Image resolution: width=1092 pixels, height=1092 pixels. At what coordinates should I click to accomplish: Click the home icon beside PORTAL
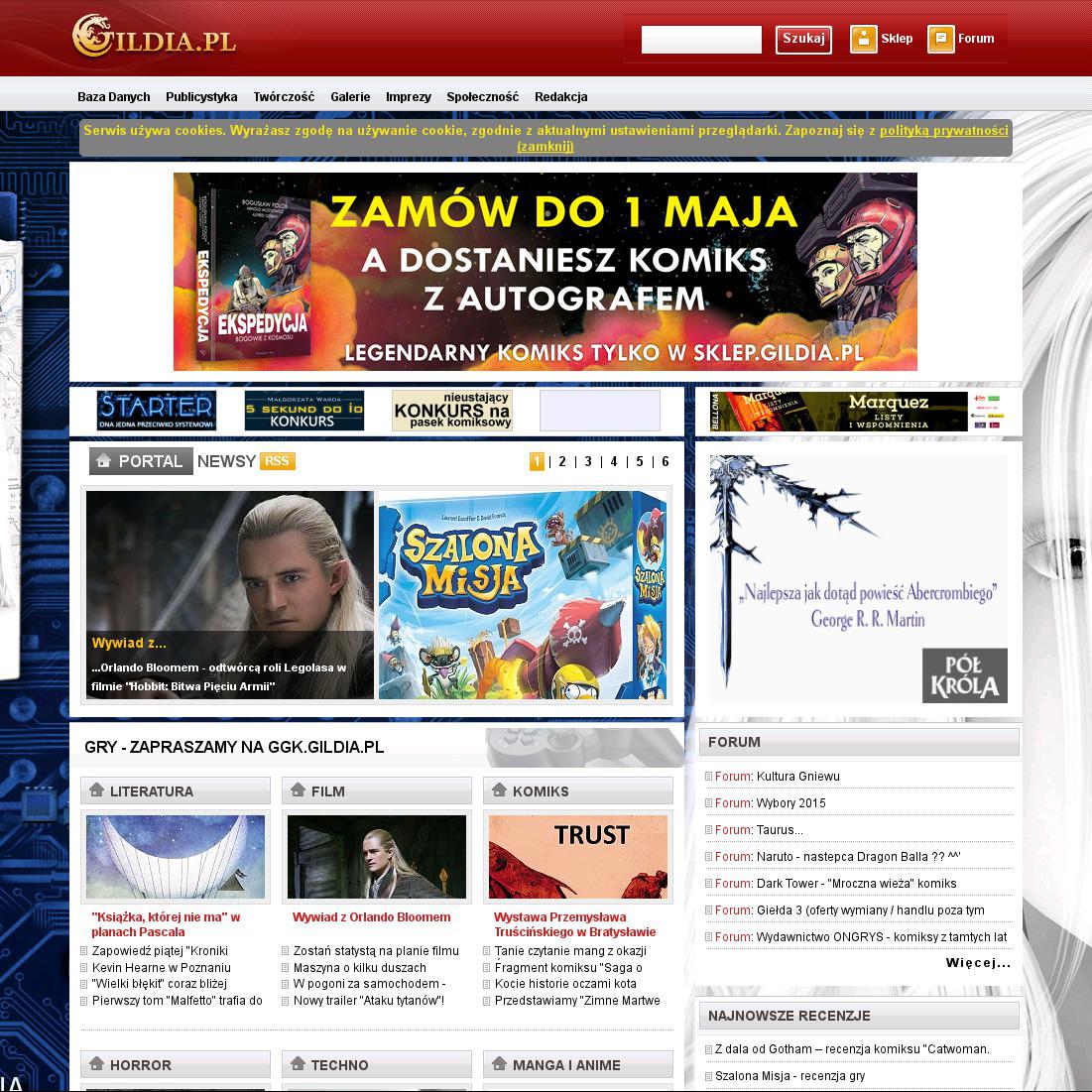pos(104,461)
